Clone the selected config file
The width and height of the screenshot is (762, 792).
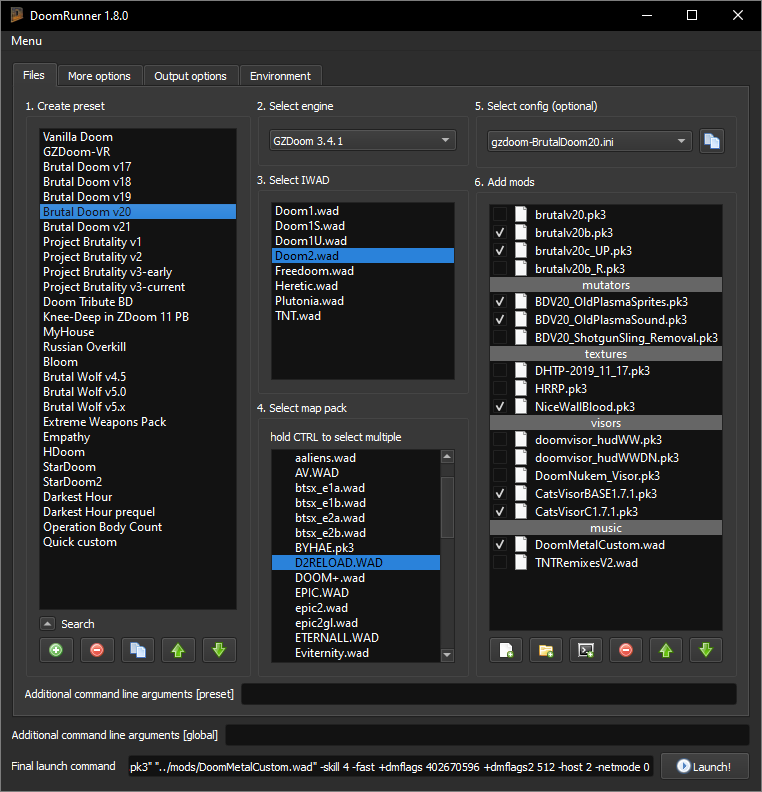tap(712, 141)
